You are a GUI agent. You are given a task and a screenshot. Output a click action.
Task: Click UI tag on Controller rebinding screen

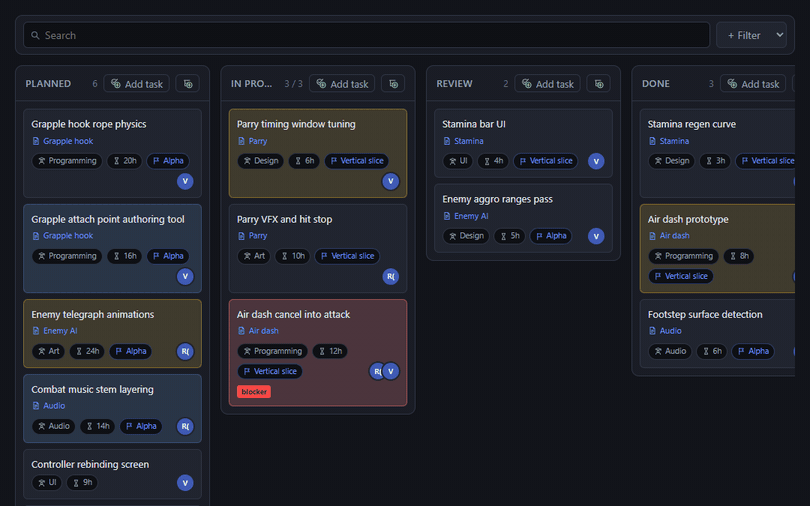pyautogui.click(x=47, y=483)
